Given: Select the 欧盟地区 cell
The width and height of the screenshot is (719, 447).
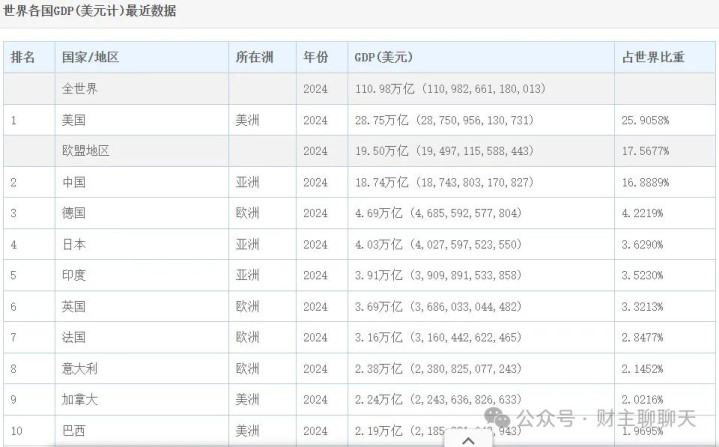Looking at the screenshot, I should coord(86,151).
